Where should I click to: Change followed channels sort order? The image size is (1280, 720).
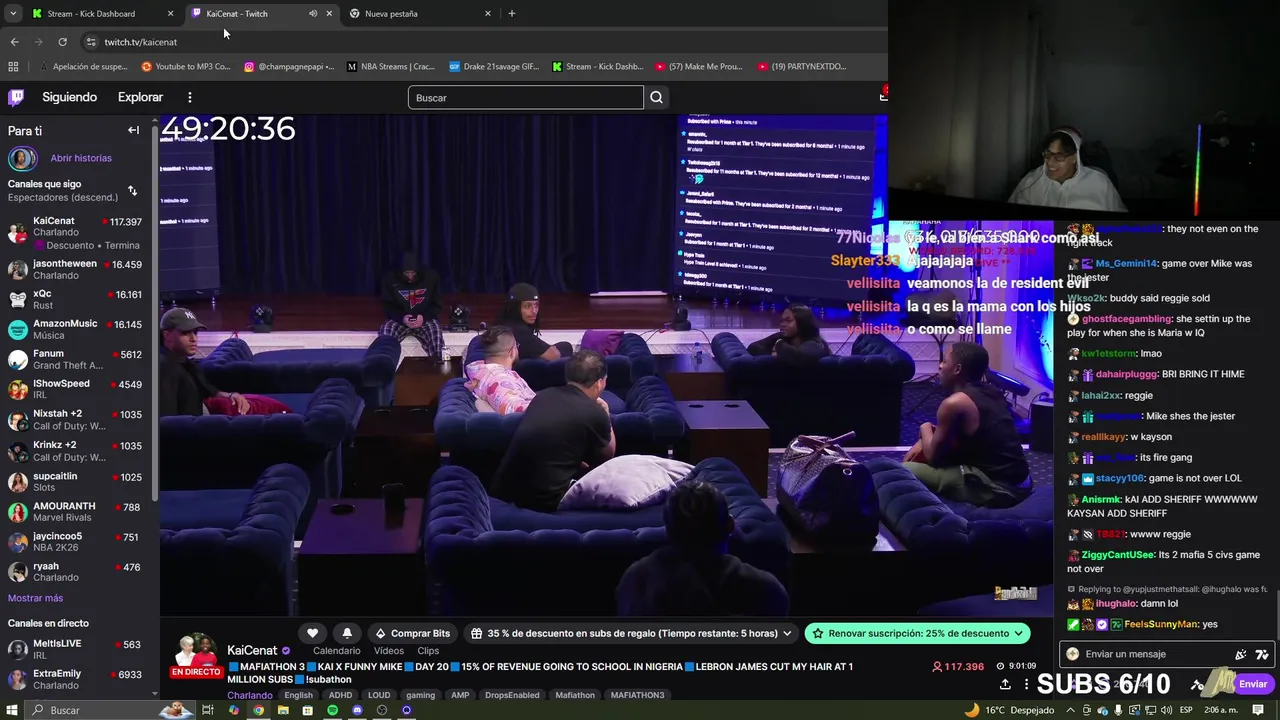click(x=132, y=190)
